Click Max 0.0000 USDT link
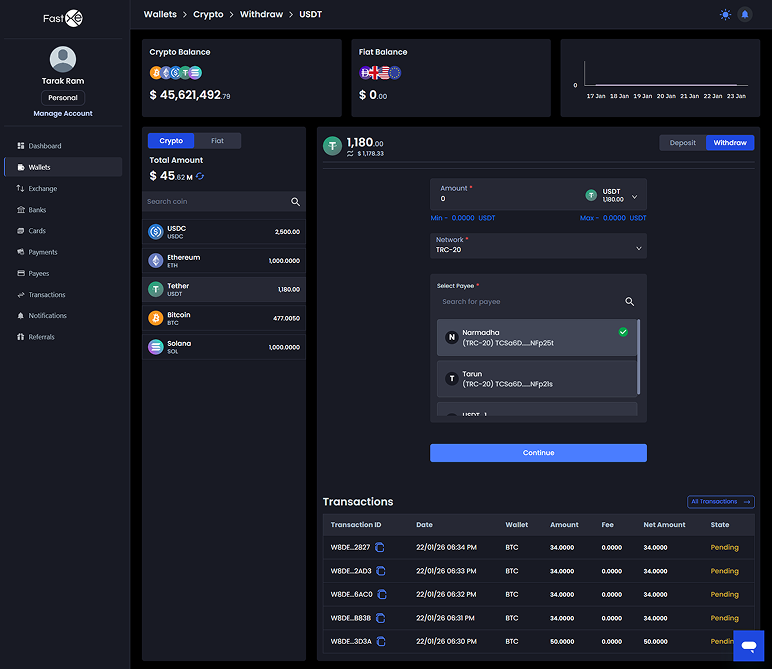 613,218
